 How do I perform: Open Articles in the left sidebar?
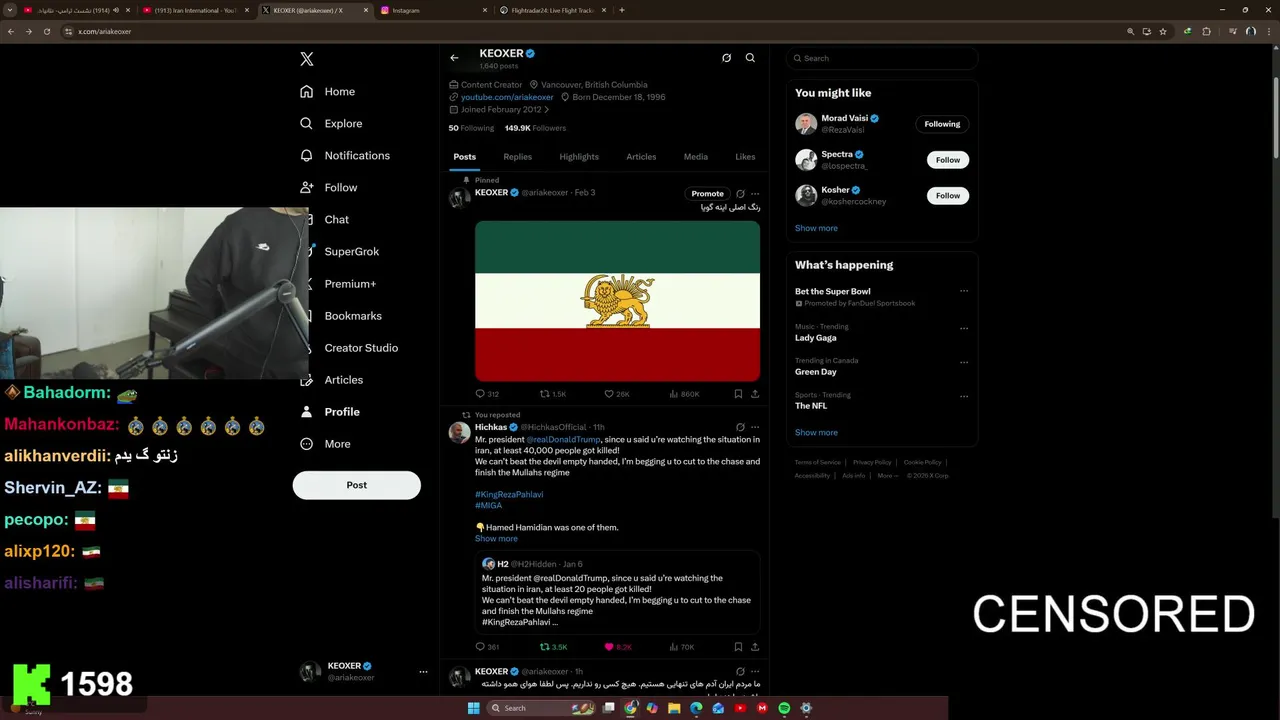(x=331, y=379)
